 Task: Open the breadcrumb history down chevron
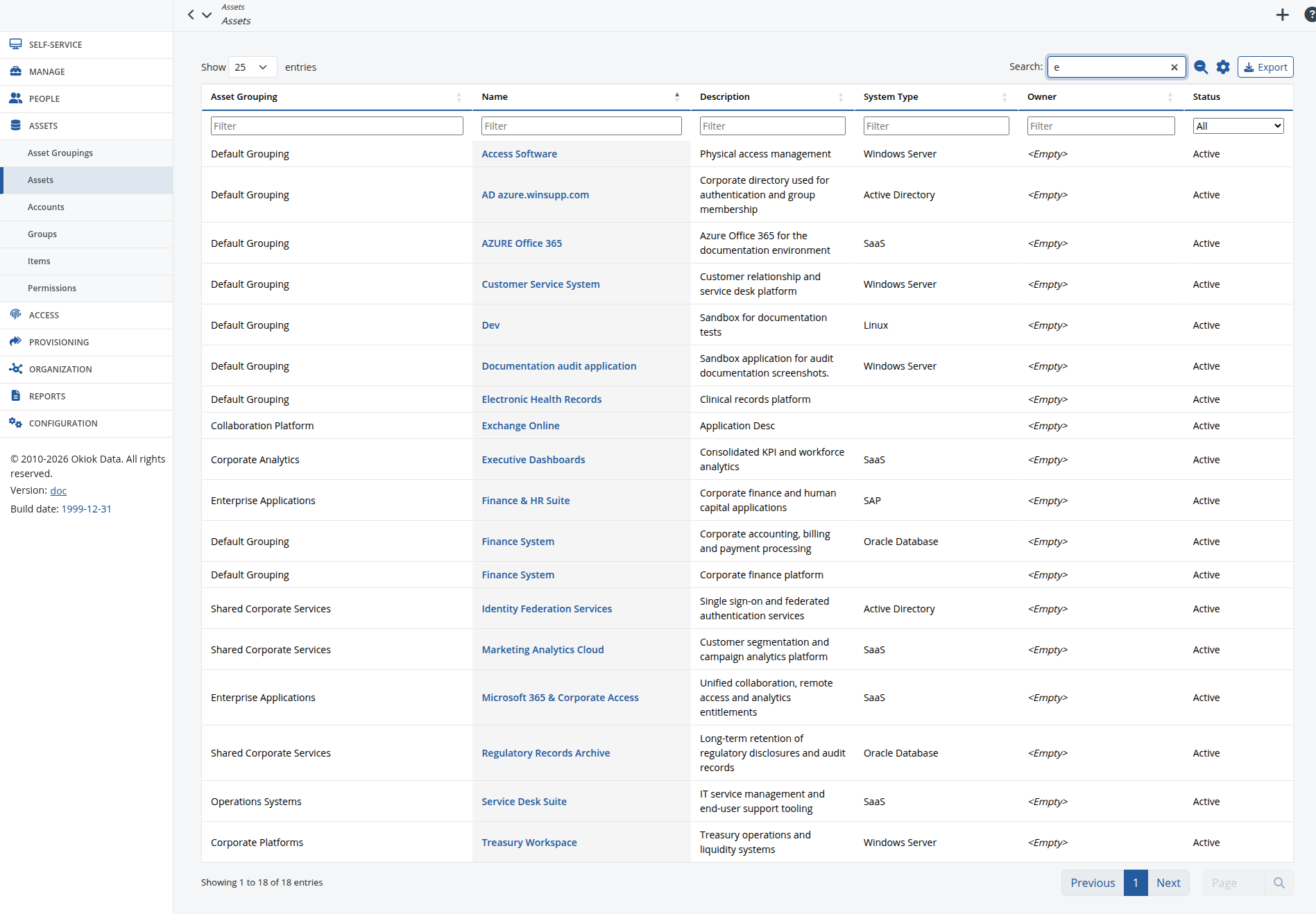point(207,15)
